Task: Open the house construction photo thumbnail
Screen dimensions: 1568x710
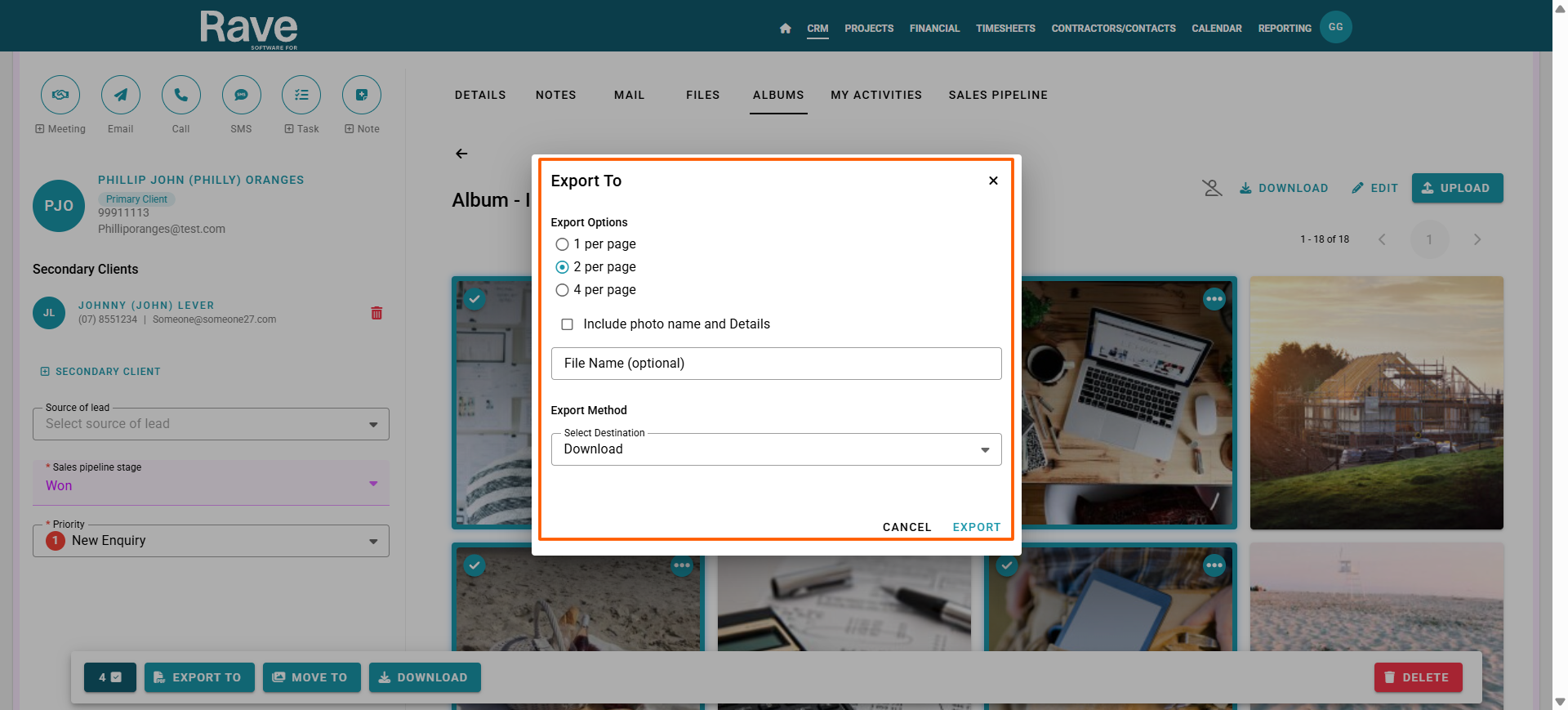Action: coord(1376,403)
